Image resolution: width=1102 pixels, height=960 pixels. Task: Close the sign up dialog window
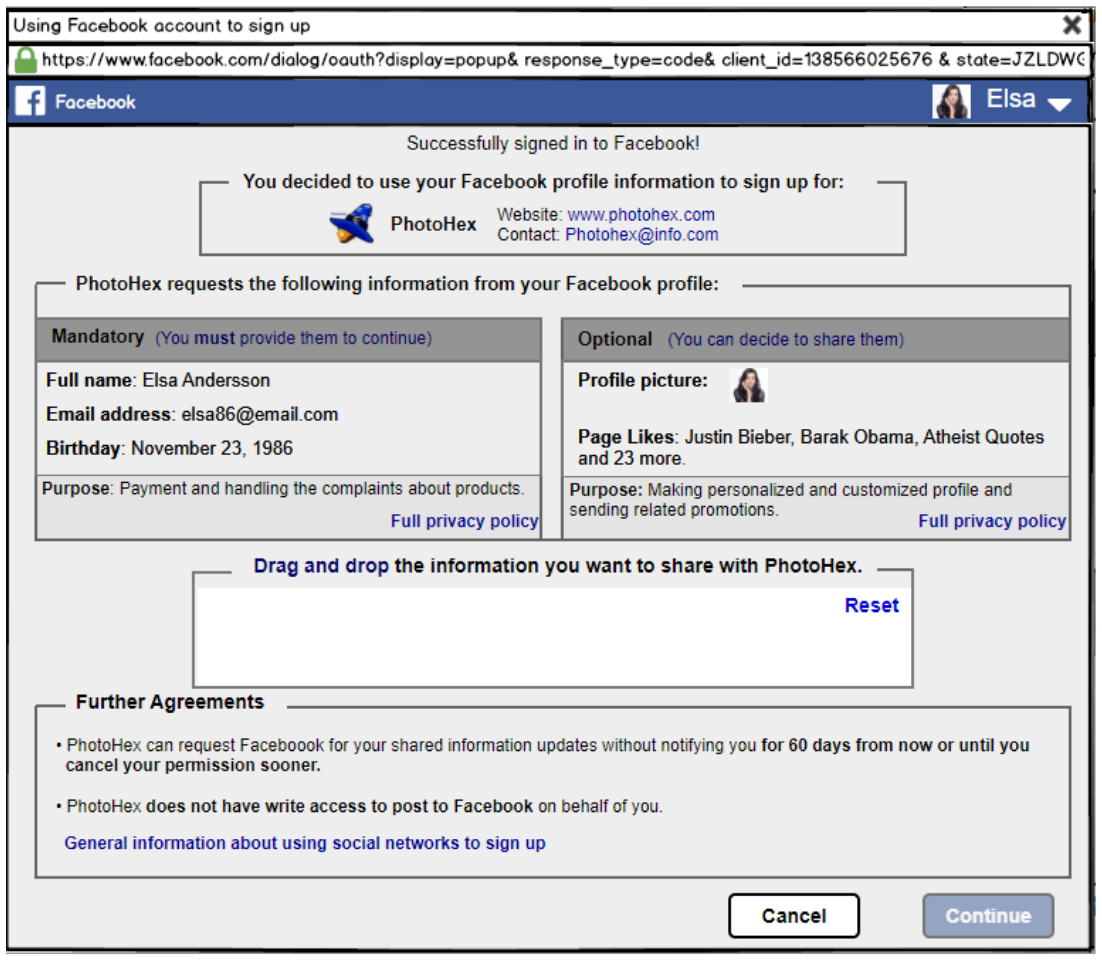[1071, 25]
